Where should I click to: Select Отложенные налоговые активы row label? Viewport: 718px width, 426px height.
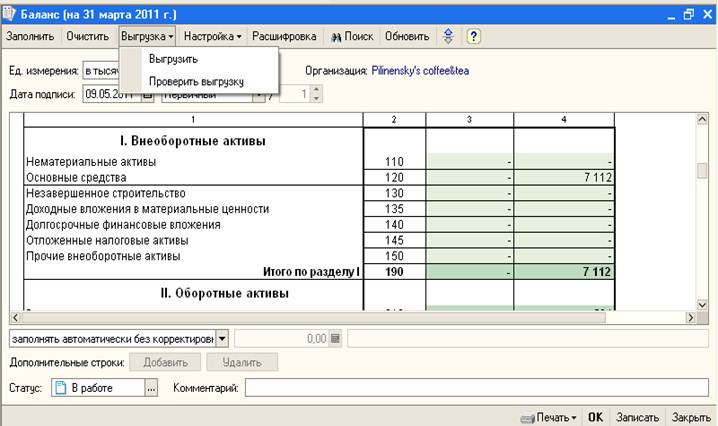click(x=107, y=240)
